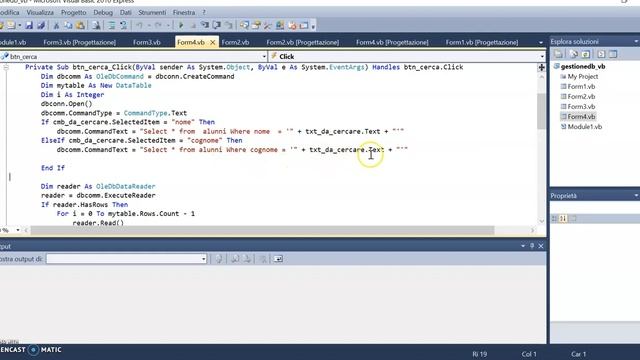Screen dimensions: 640x360
Task: Open the Visualizza menu
Action: (40, 13)
